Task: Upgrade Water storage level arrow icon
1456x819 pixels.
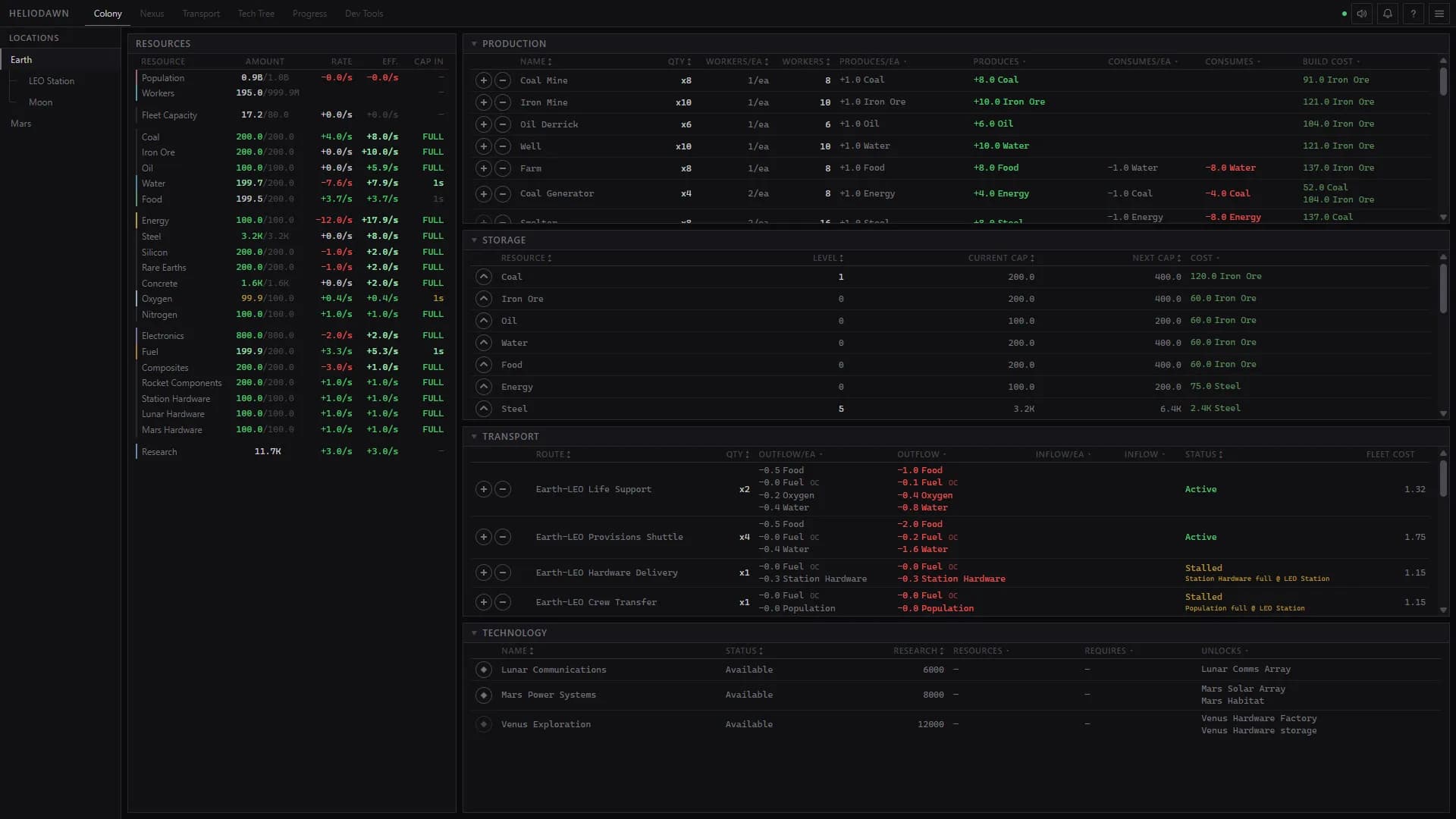Action: pos(484,343)
